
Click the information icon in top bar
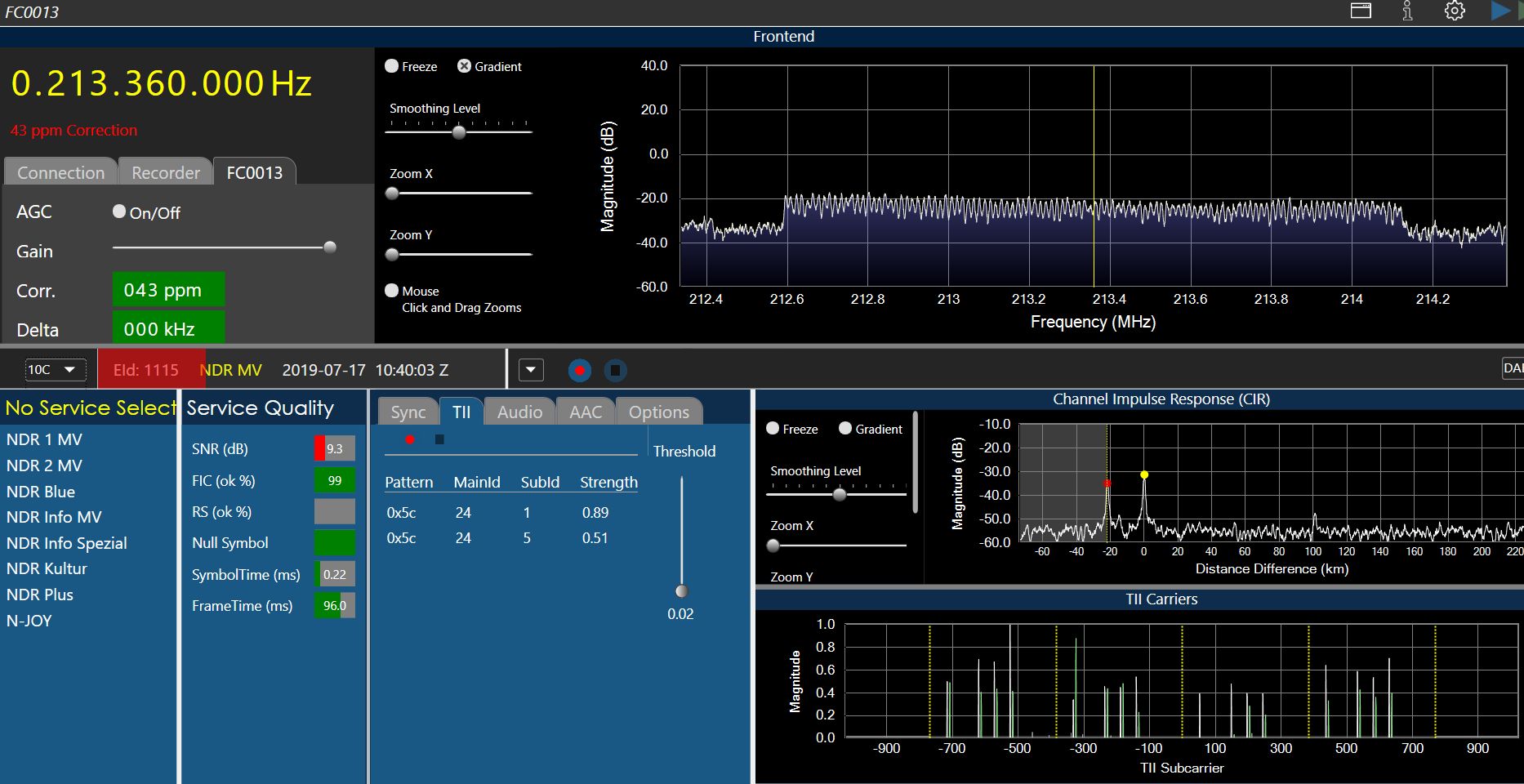click(1407, 11)
